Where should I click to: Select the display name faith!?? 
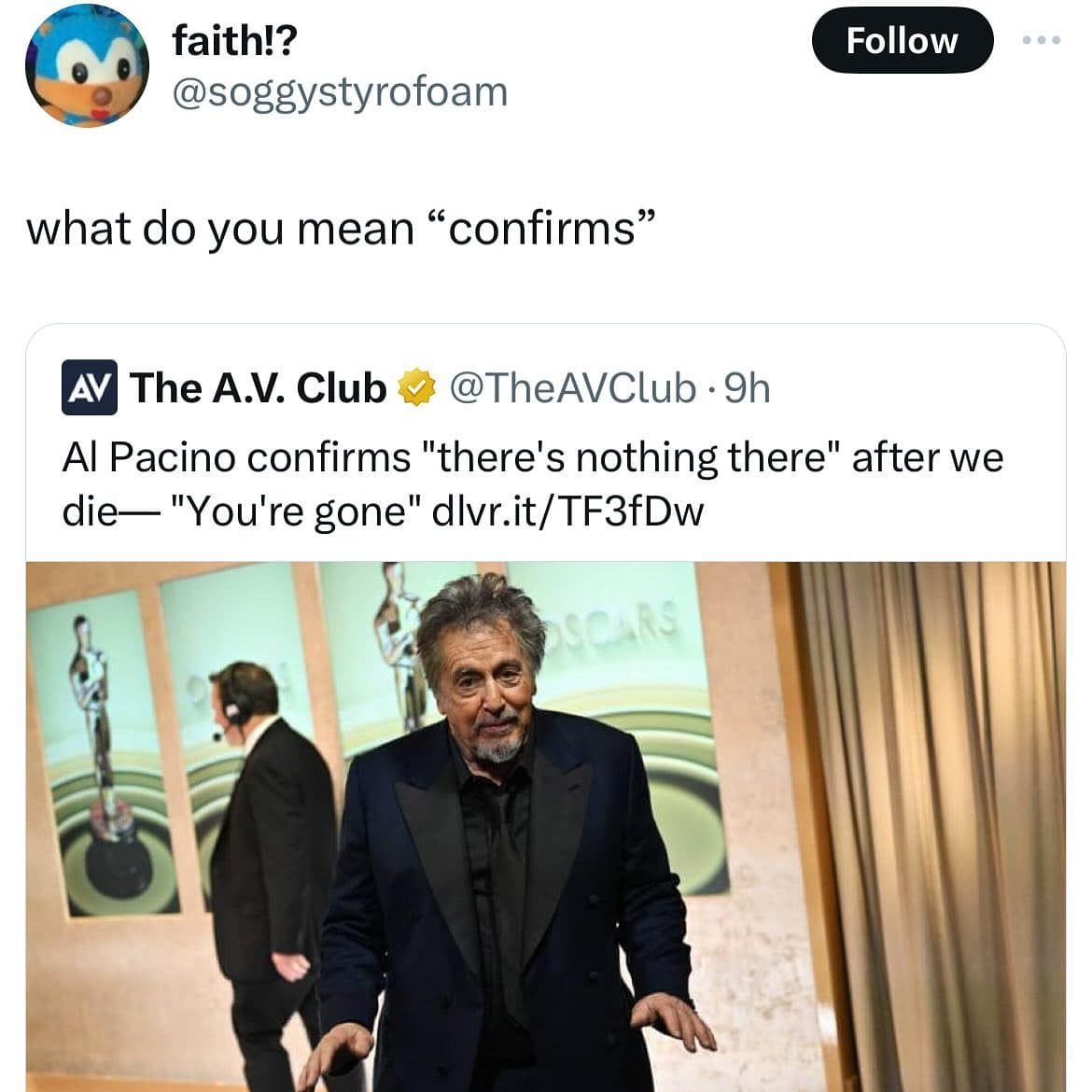click(x=234, y=40)
